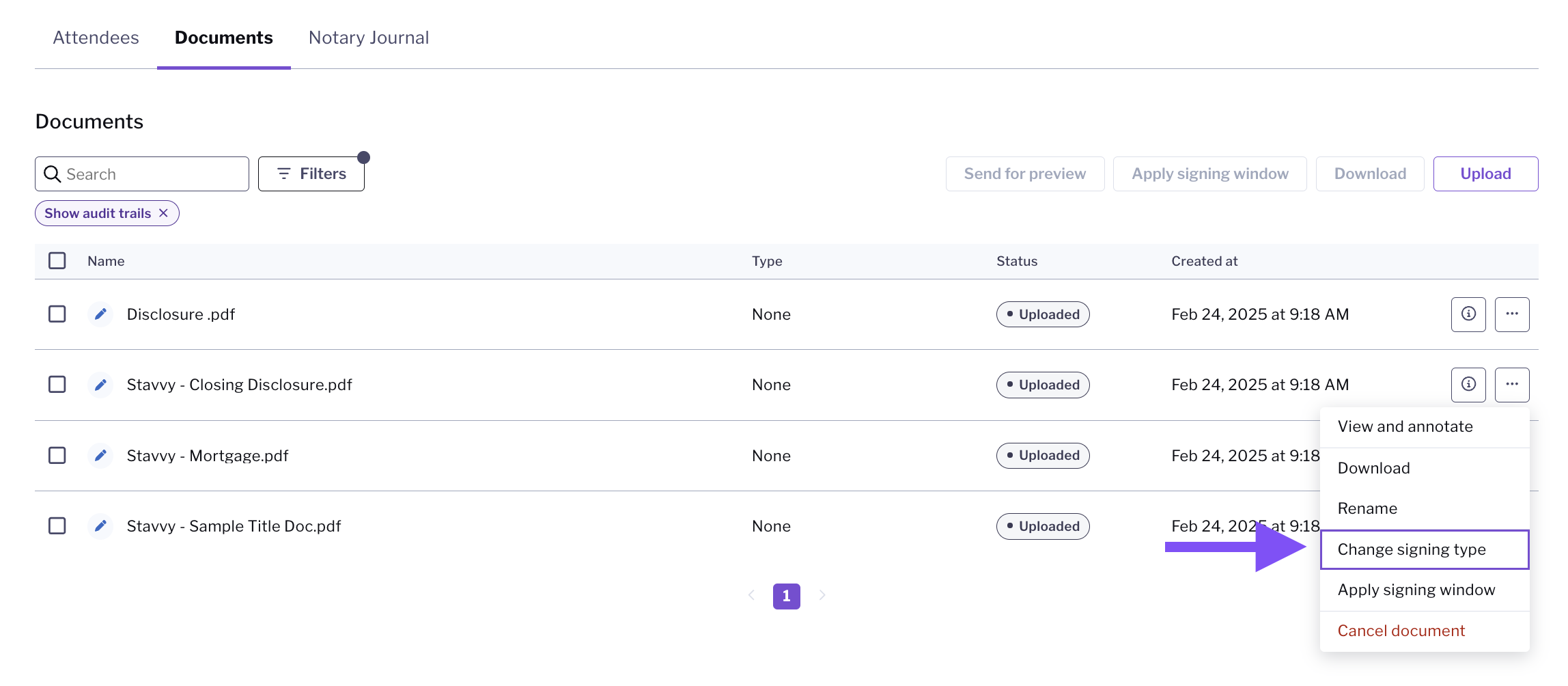Screen dimensions: 1568x686
Task: Toggle three-dot menu for Closing Disclosure.pdf
Action: click(x=1512, y=385)
